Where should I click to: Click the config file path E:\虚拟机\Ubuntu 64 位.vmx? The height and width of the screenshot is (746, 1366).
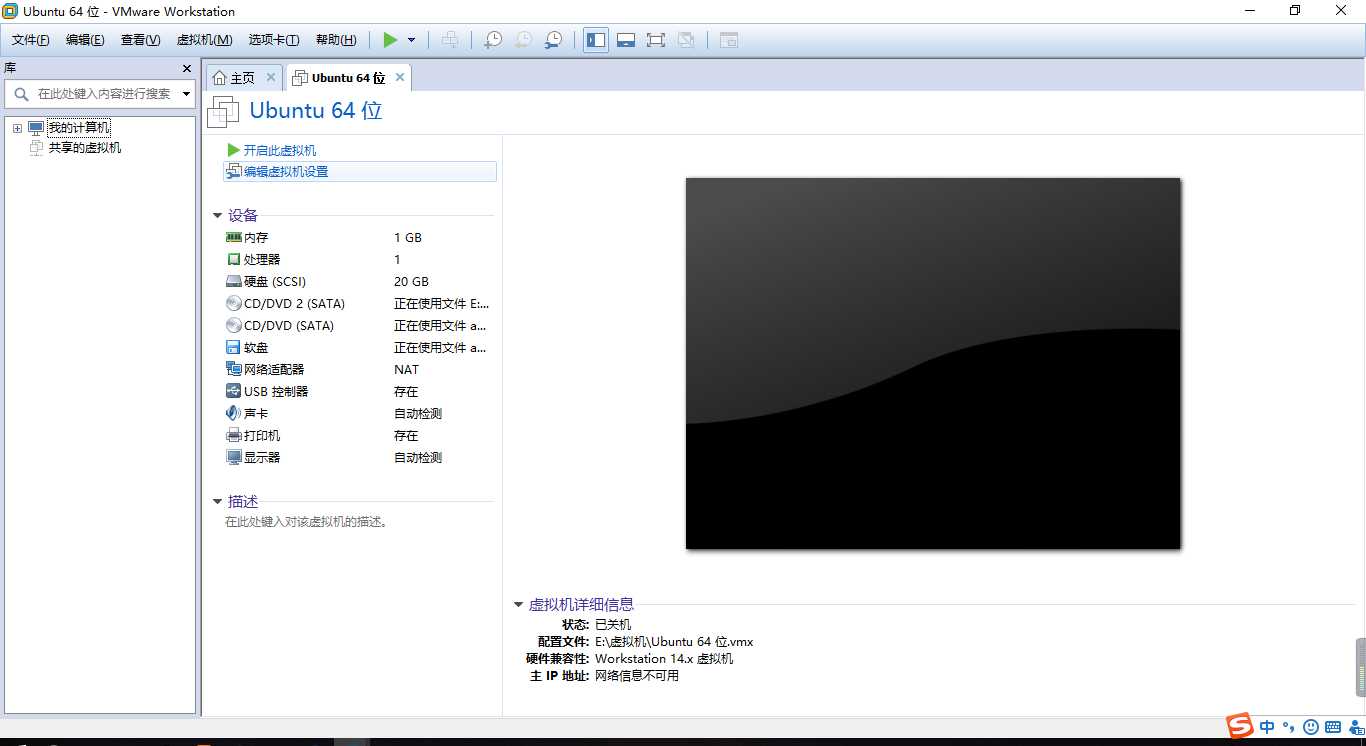click(x=674, y=642)
